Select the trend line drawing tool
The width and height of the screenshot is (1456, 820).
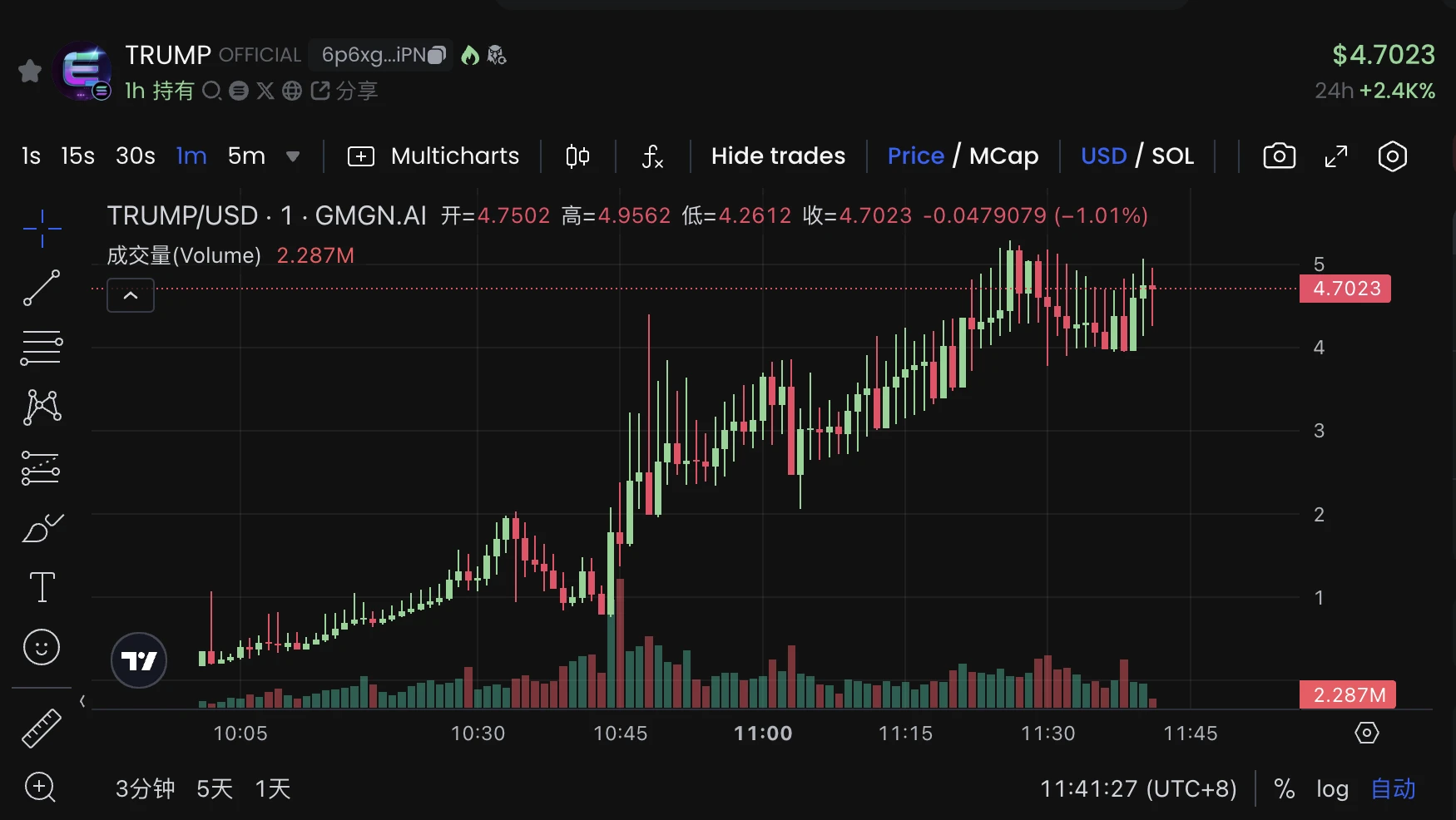pos(42,288)
